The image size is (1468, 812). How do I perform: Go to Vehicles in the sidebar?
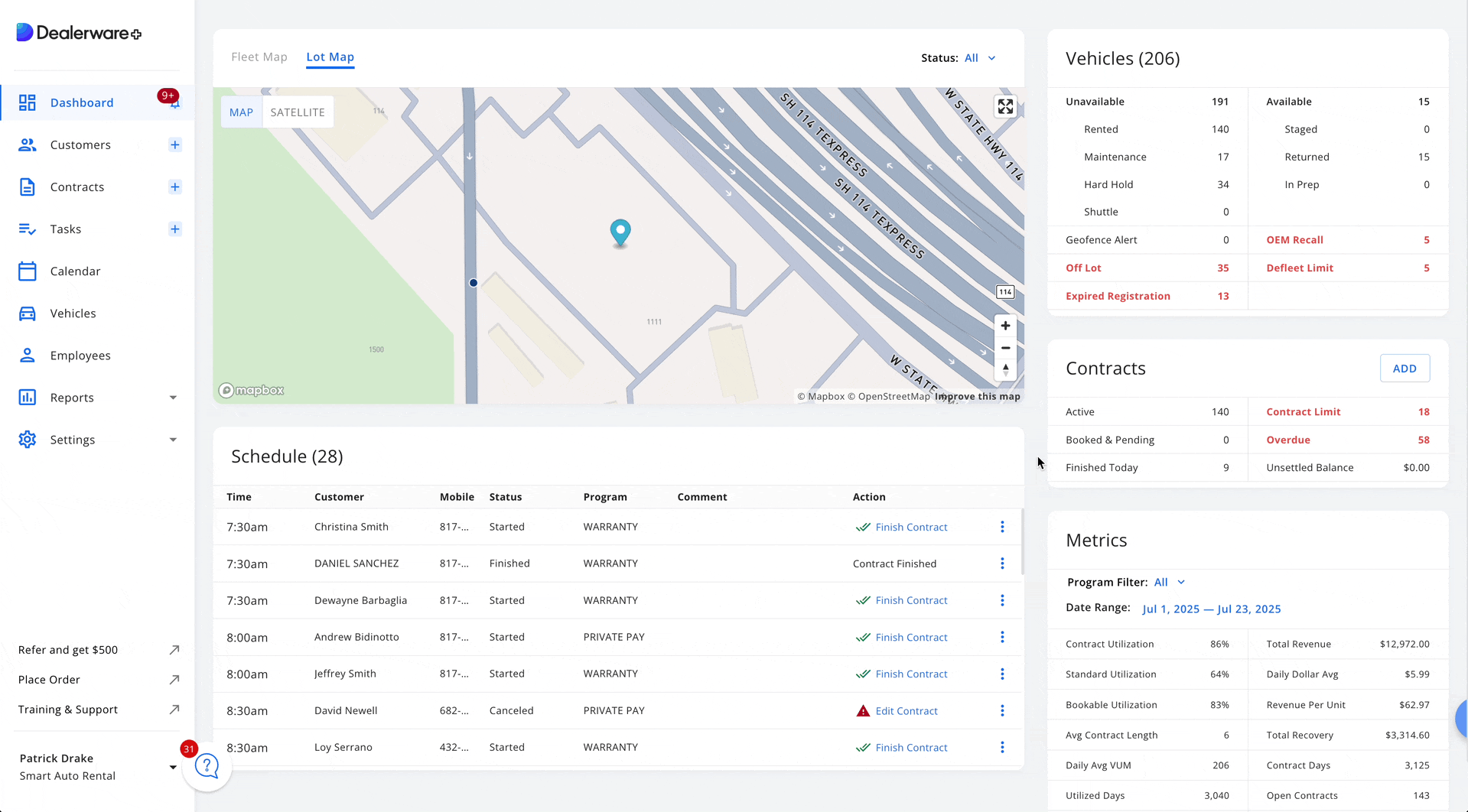pyautogui.click(x=73, y=313)
